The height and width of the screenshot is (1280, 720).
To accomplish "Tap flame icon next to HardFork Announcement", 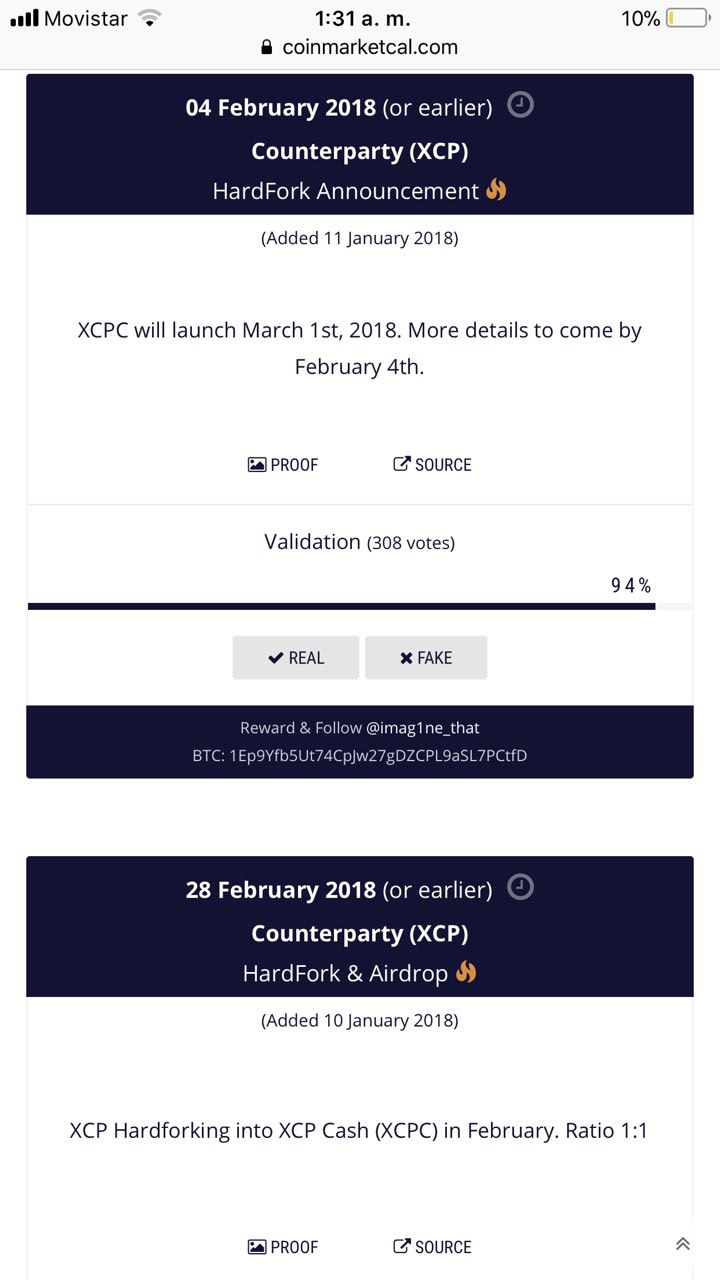I will 496,189.
